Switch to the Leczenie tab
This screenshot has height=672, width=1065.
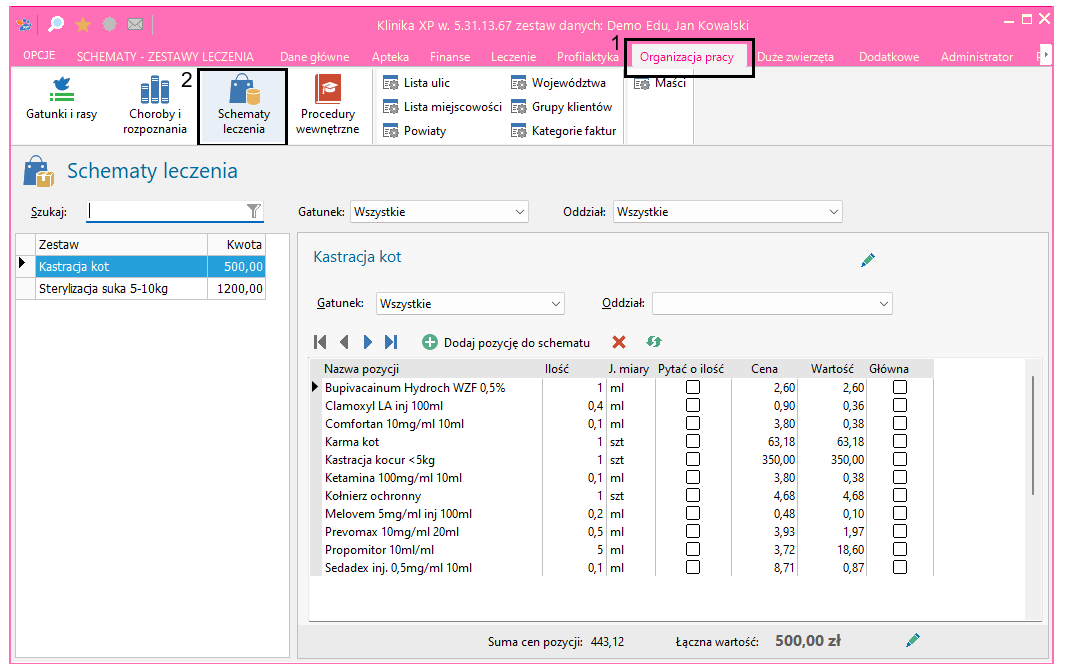point(513,57)
